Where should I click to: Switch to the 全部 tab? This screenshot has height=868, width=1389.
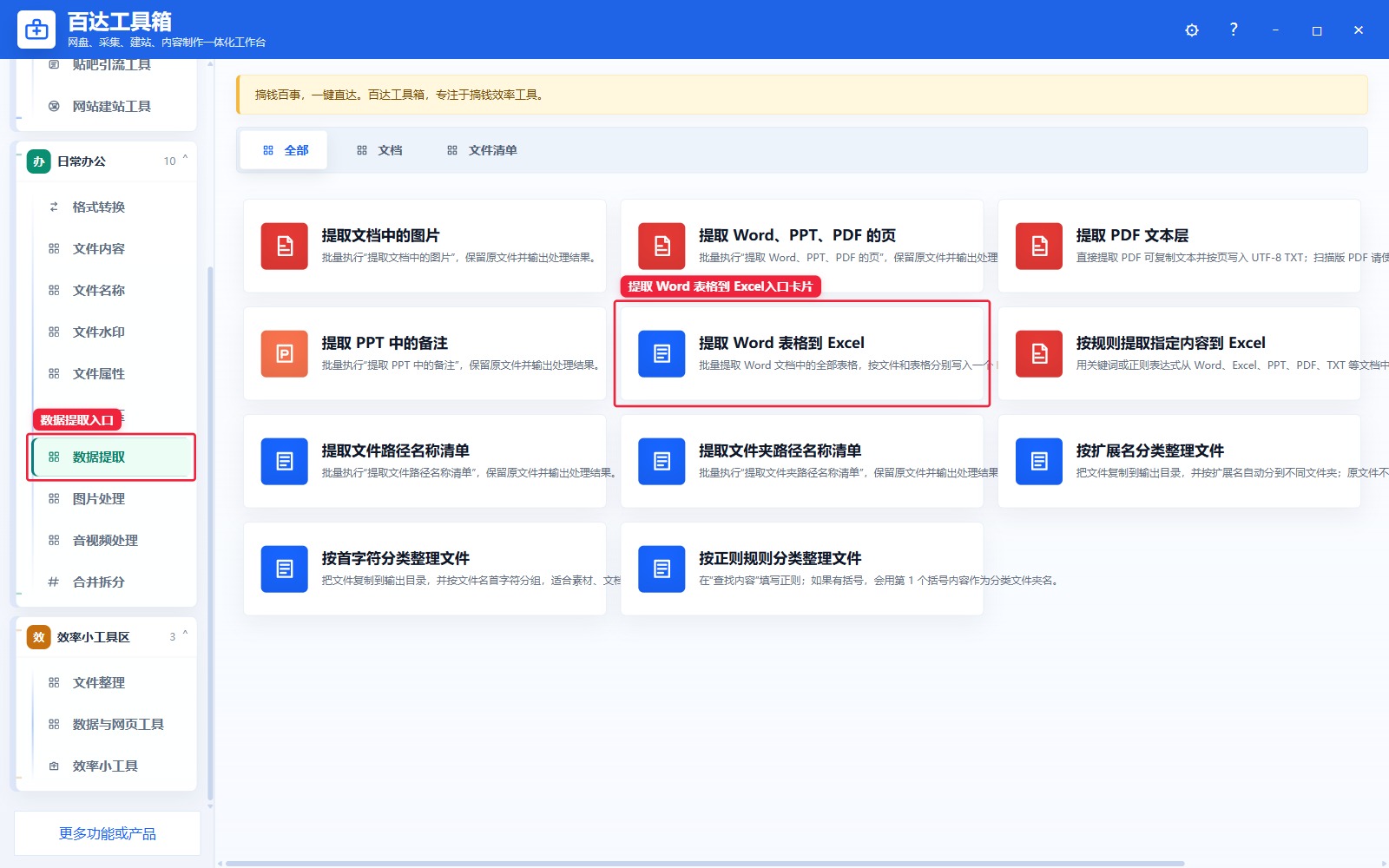(284, 150)
